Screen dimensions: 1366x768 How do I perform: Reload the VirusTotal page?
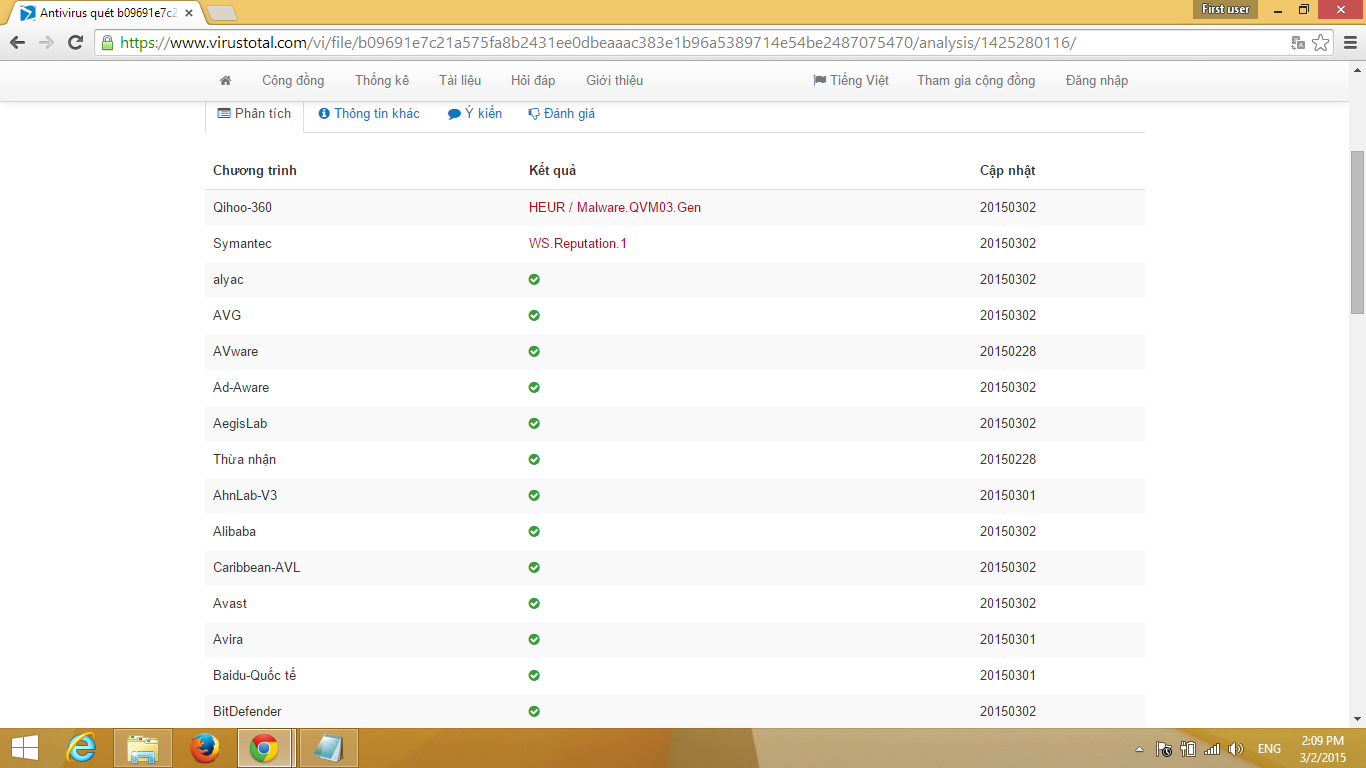click(75, 43)
